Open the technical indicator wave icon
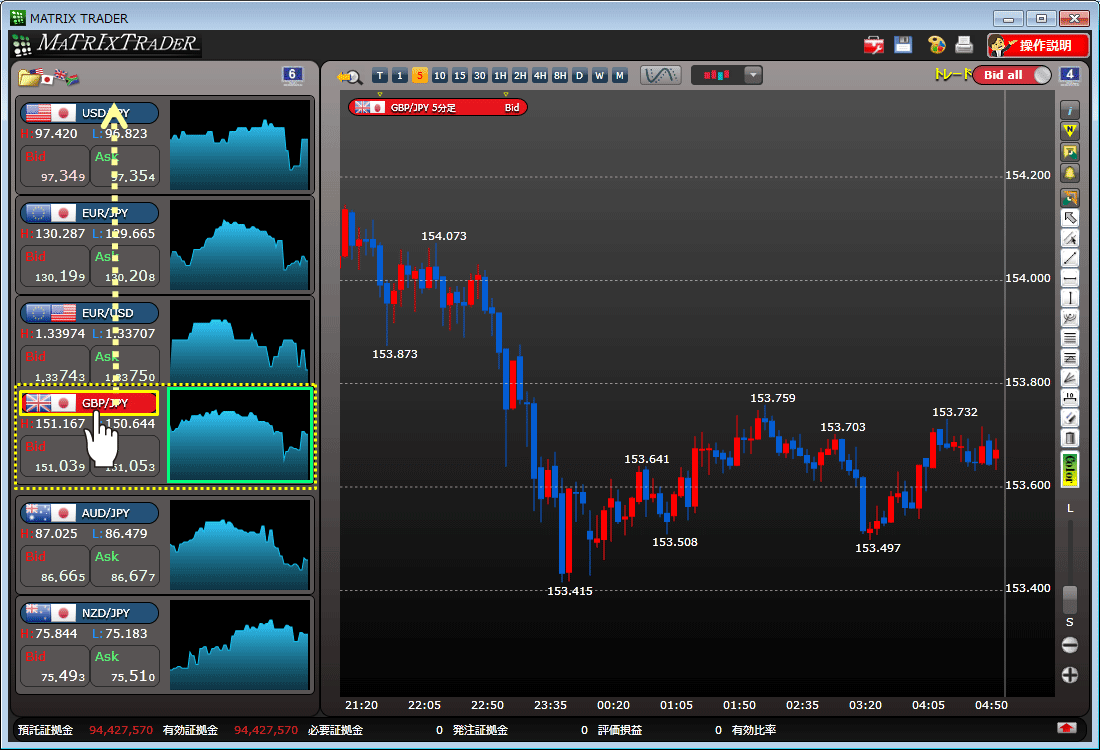 tap(660, 75)
